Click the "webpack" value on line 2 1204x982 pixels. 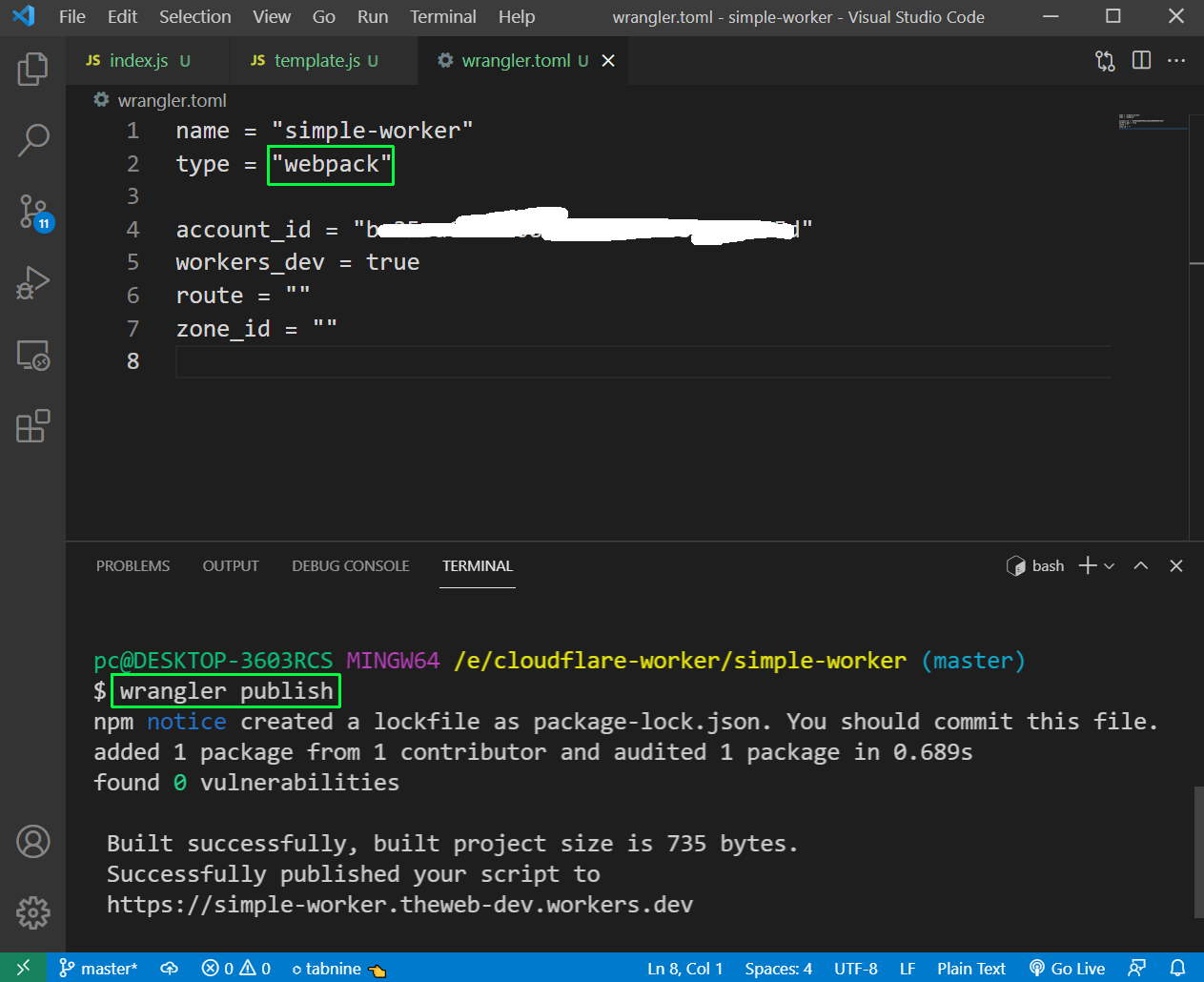tap(331, 164)
